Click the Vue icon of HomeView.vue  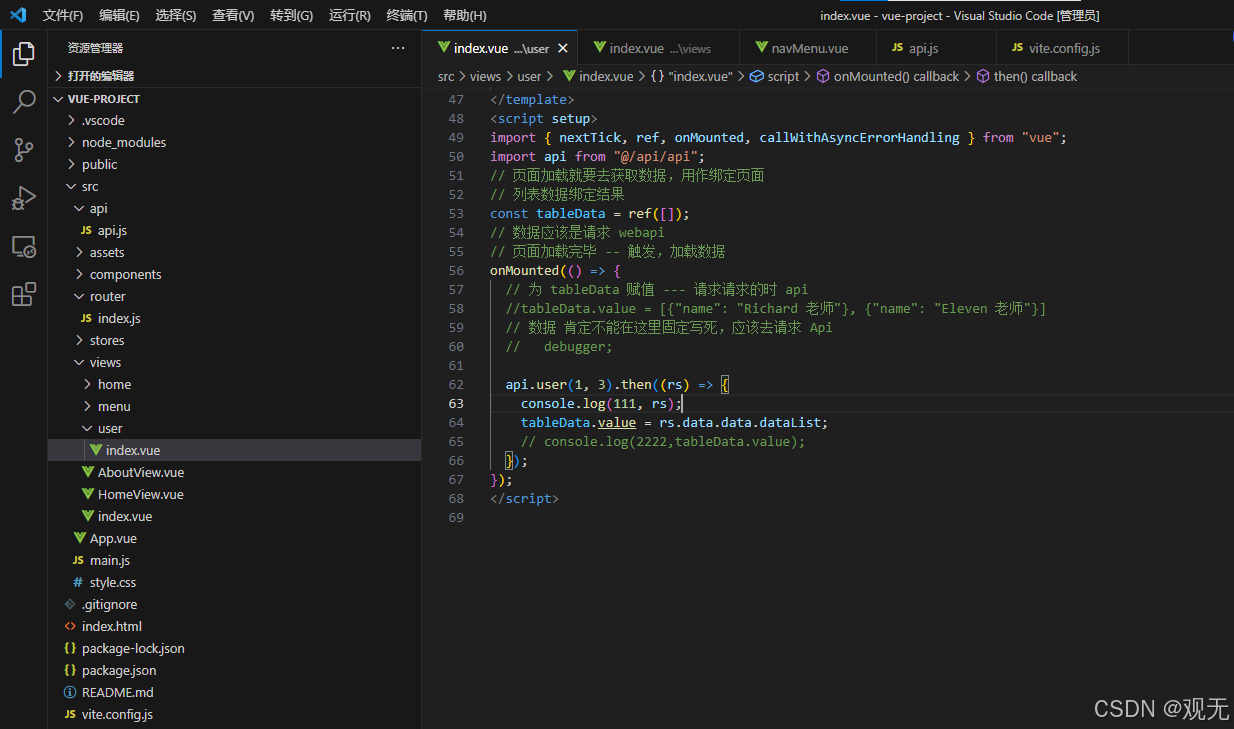(88, 494)
